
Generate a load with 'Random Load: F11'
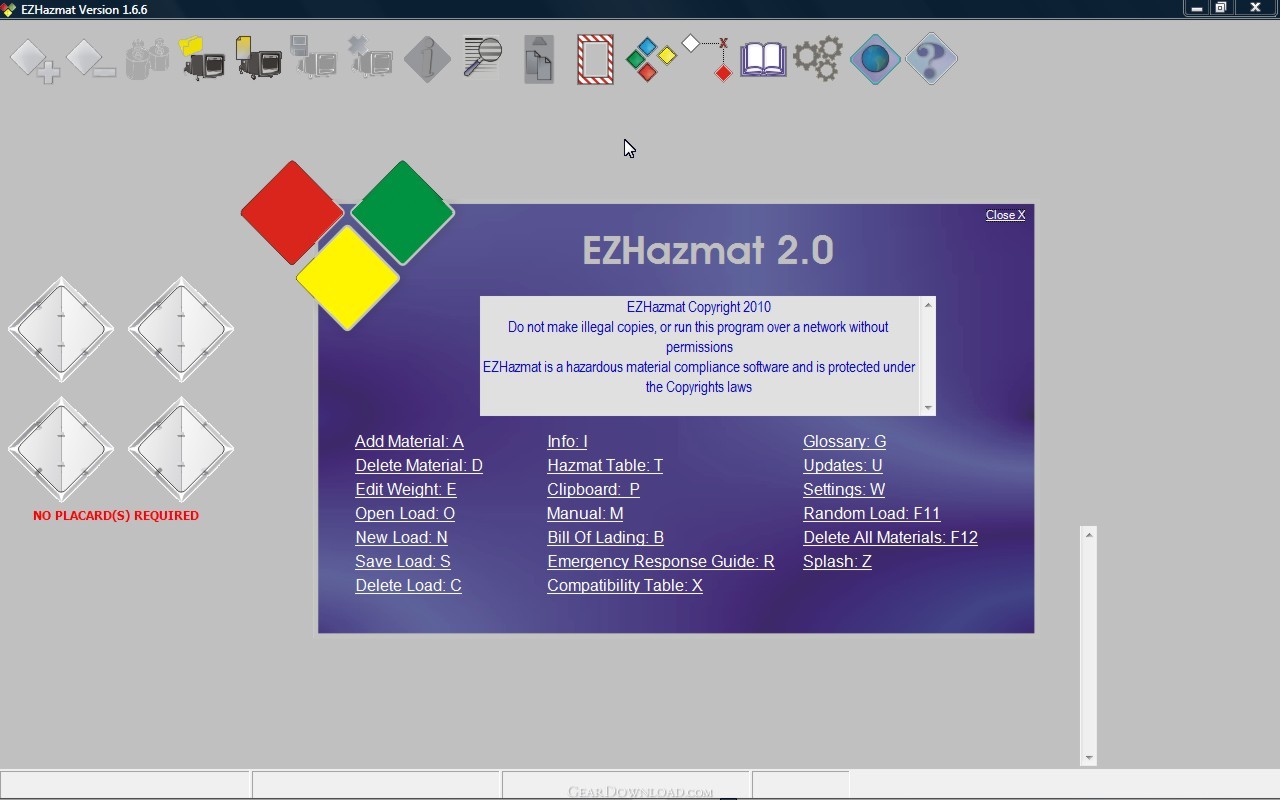[x=872, y=513]
